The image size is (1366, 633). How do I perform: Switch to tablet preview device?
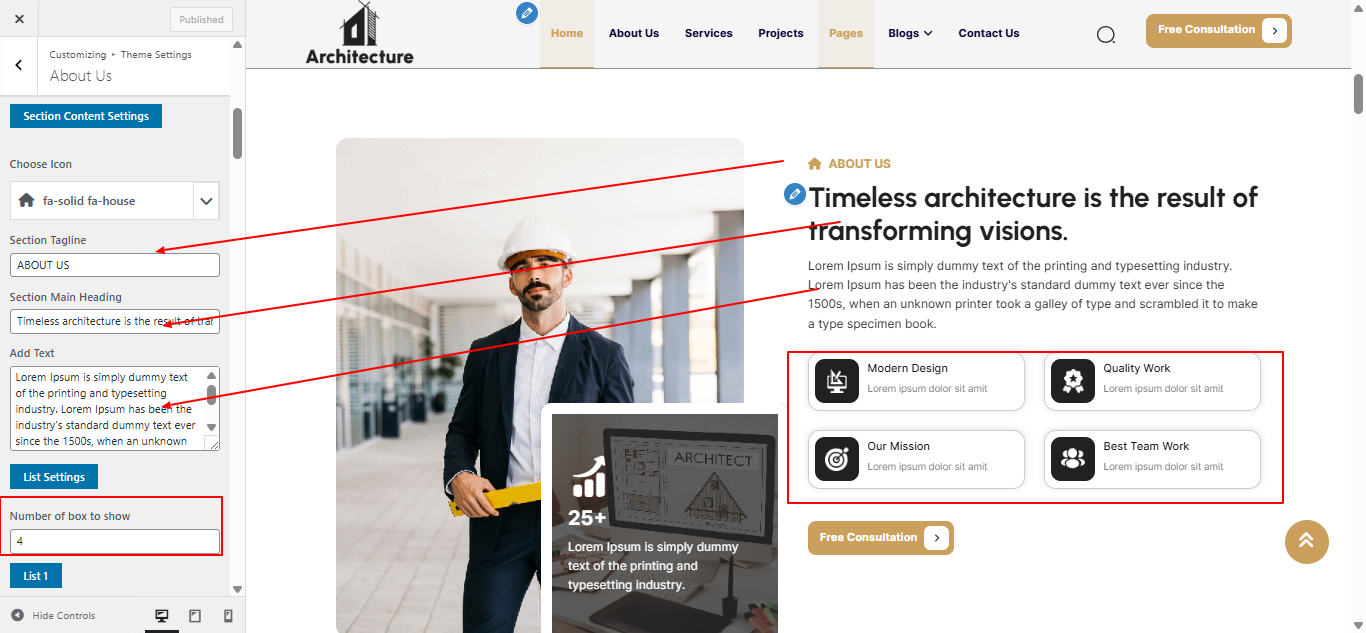click(195, 616)
